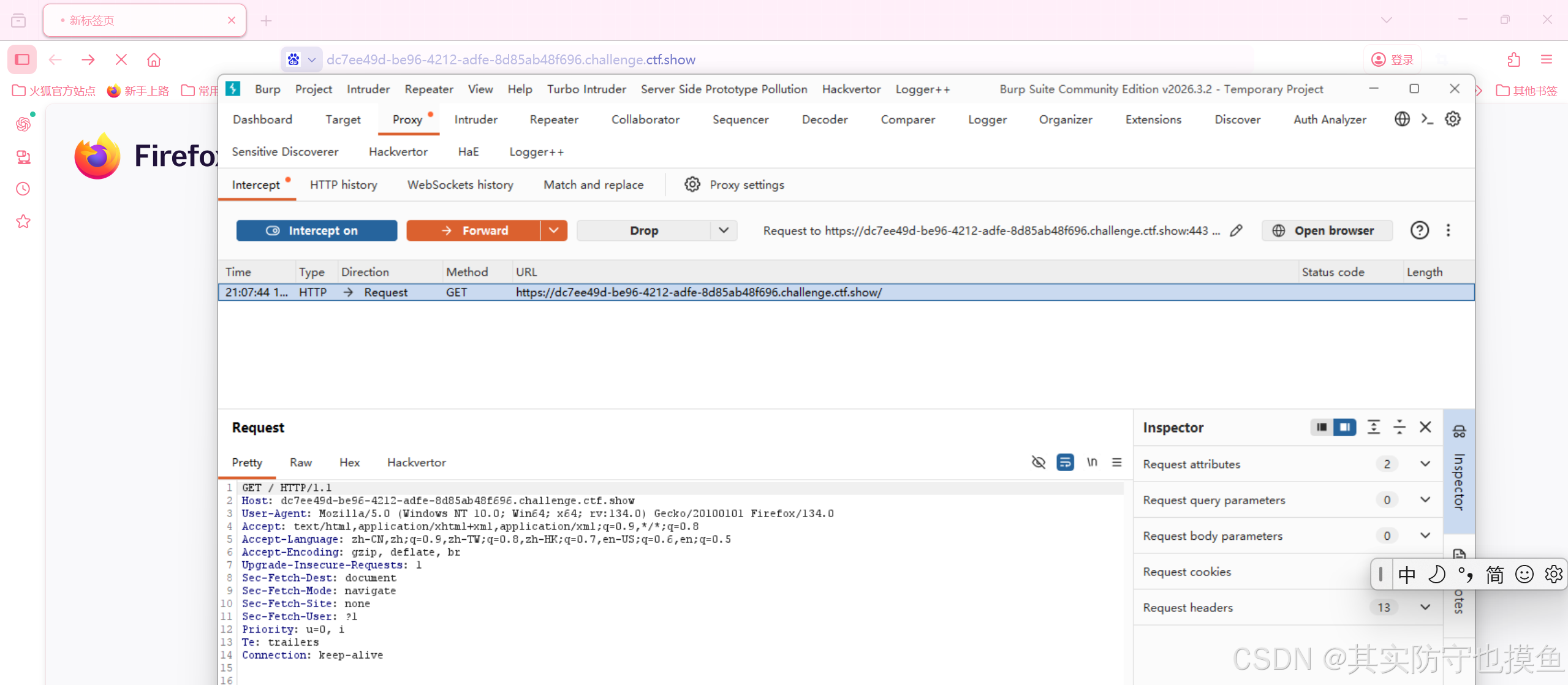Click the pencil edit target icon

1237,230
